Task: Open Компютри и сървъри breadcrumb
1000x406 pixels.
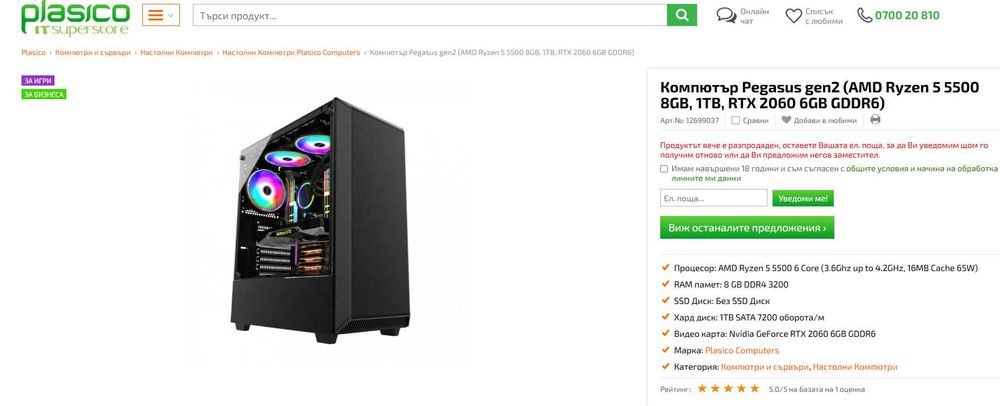Action: [x=92, y=52]
